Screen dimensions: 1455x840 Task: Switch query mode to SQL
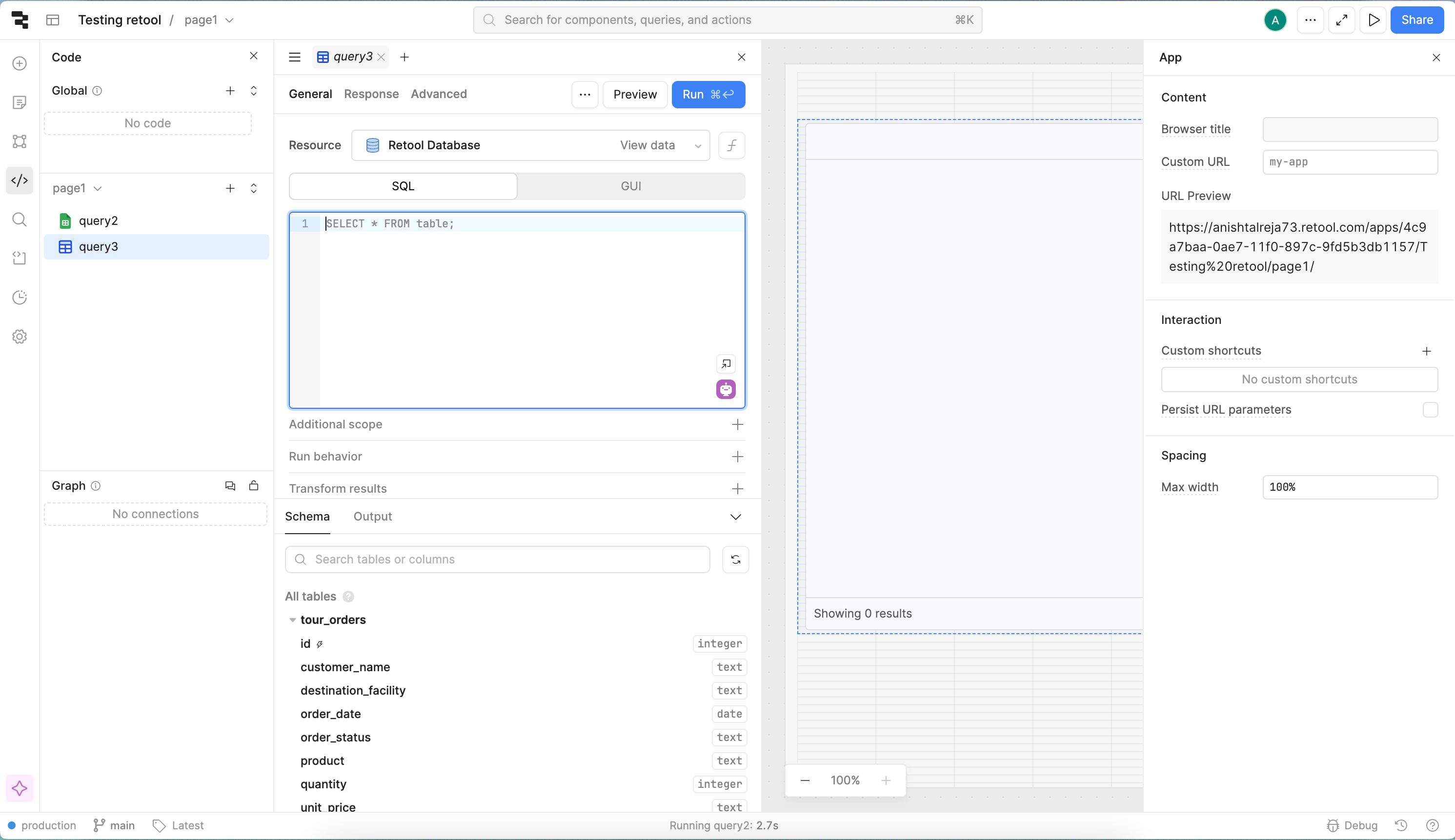click(x=403, y=186)
